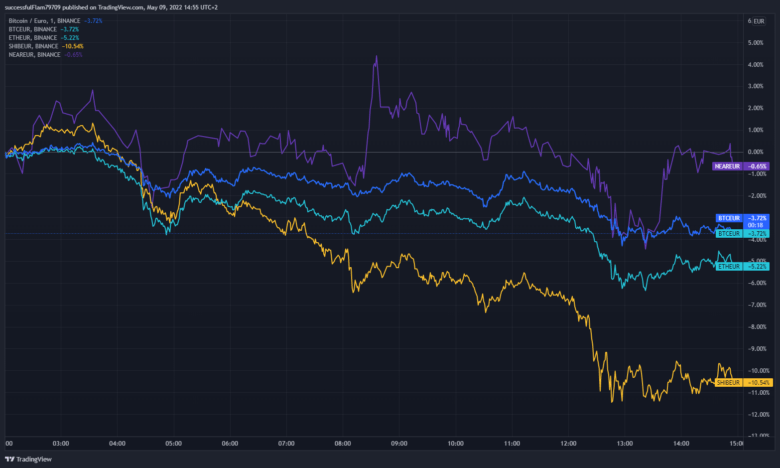Click the 14:00 time axis label
This screenshot has width=780, height=468.
click(681, 443)
